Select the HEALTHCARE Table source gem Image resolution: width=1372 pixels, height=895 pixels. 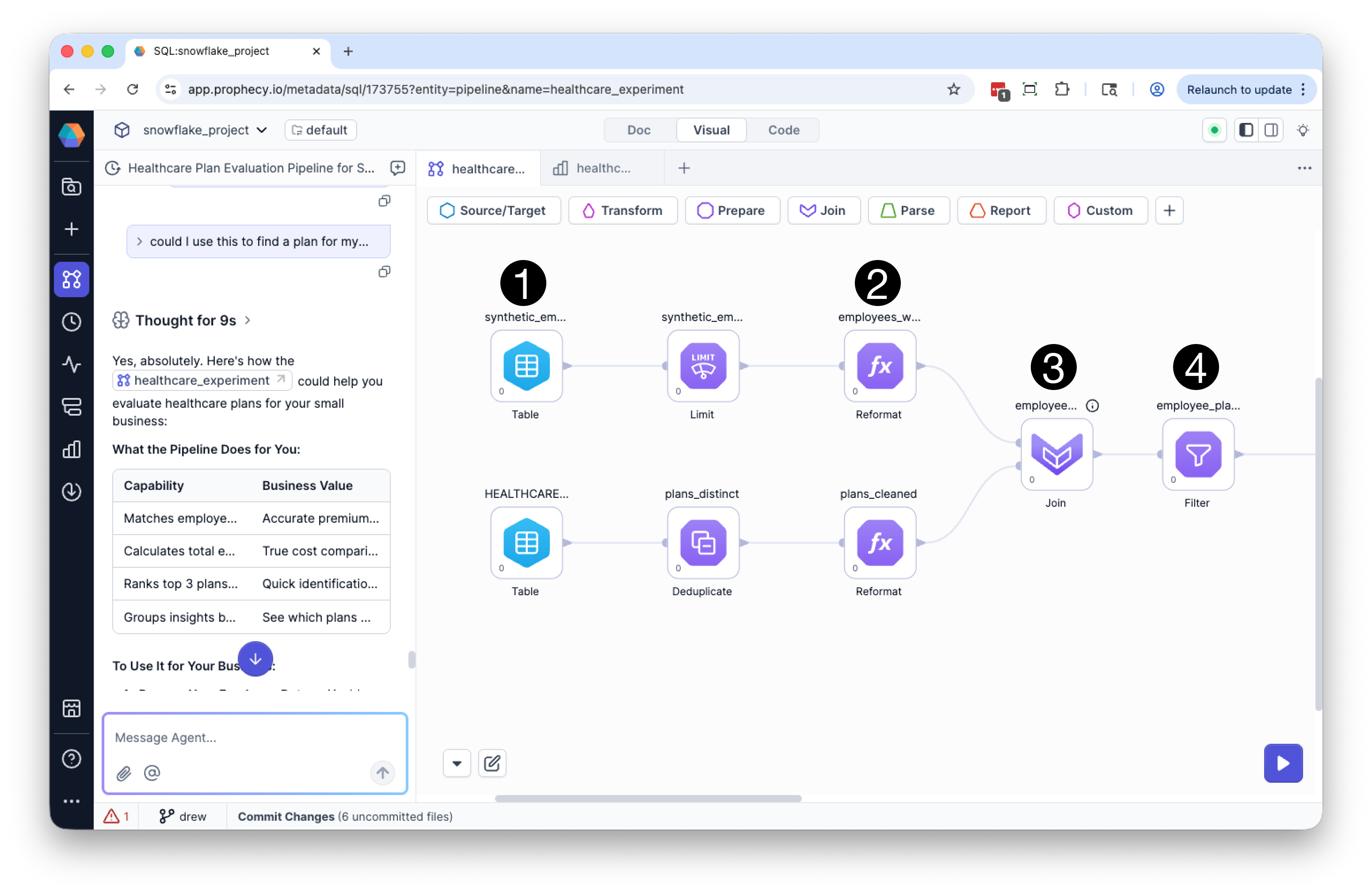pos(526,543)
